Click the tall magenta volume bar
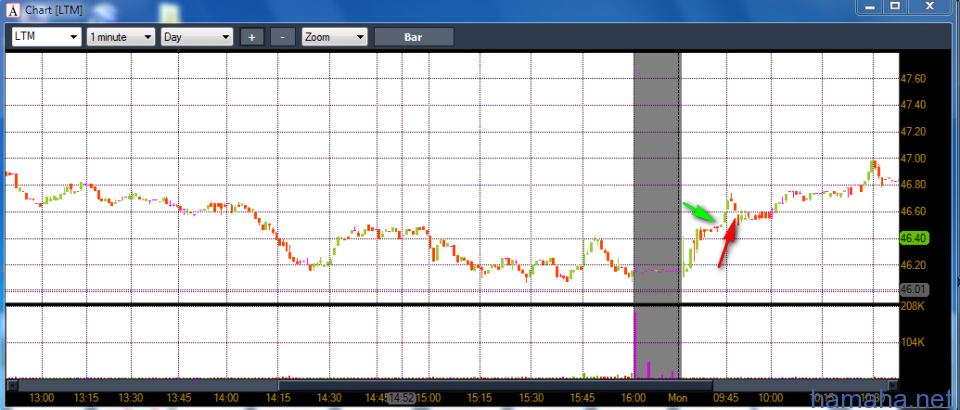 pos(635,346)
